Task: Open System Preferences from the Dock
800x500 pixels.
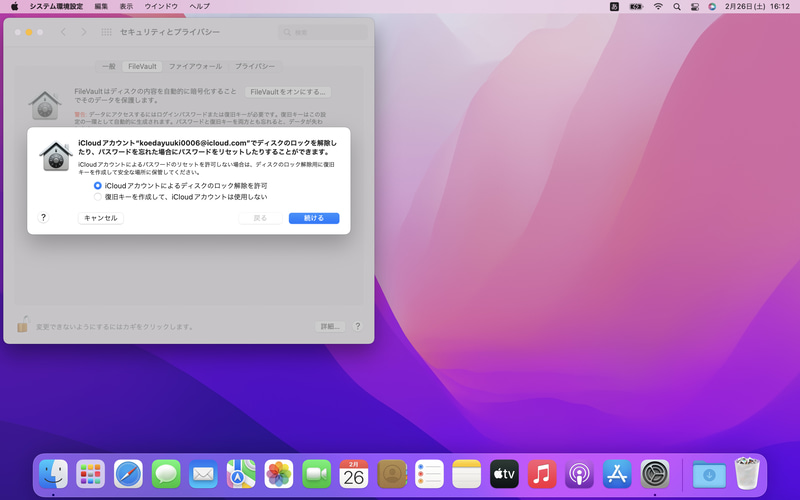Action: pyautogui.click(x=655, y=474)
